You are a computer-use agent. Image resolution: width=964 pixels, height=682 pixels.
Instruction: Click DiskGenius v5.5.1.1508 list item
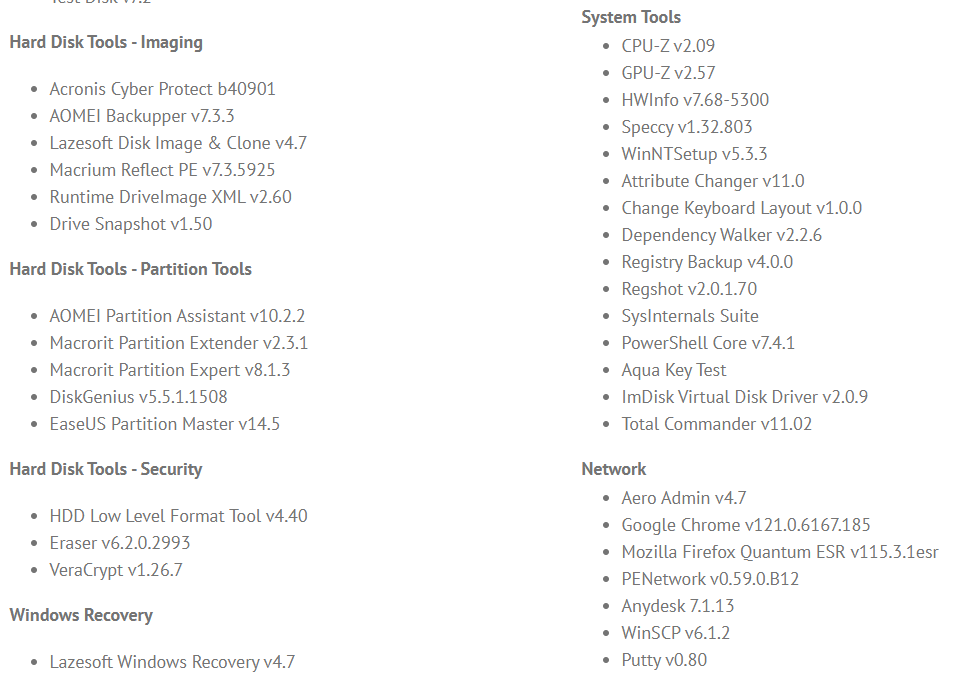(x=138, y=397)
